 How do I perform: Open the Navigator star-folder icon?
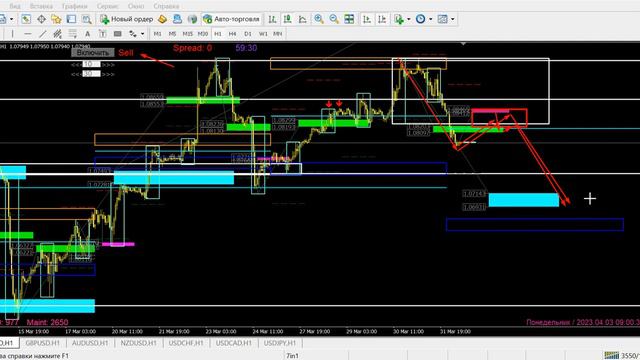click(56, 19)
